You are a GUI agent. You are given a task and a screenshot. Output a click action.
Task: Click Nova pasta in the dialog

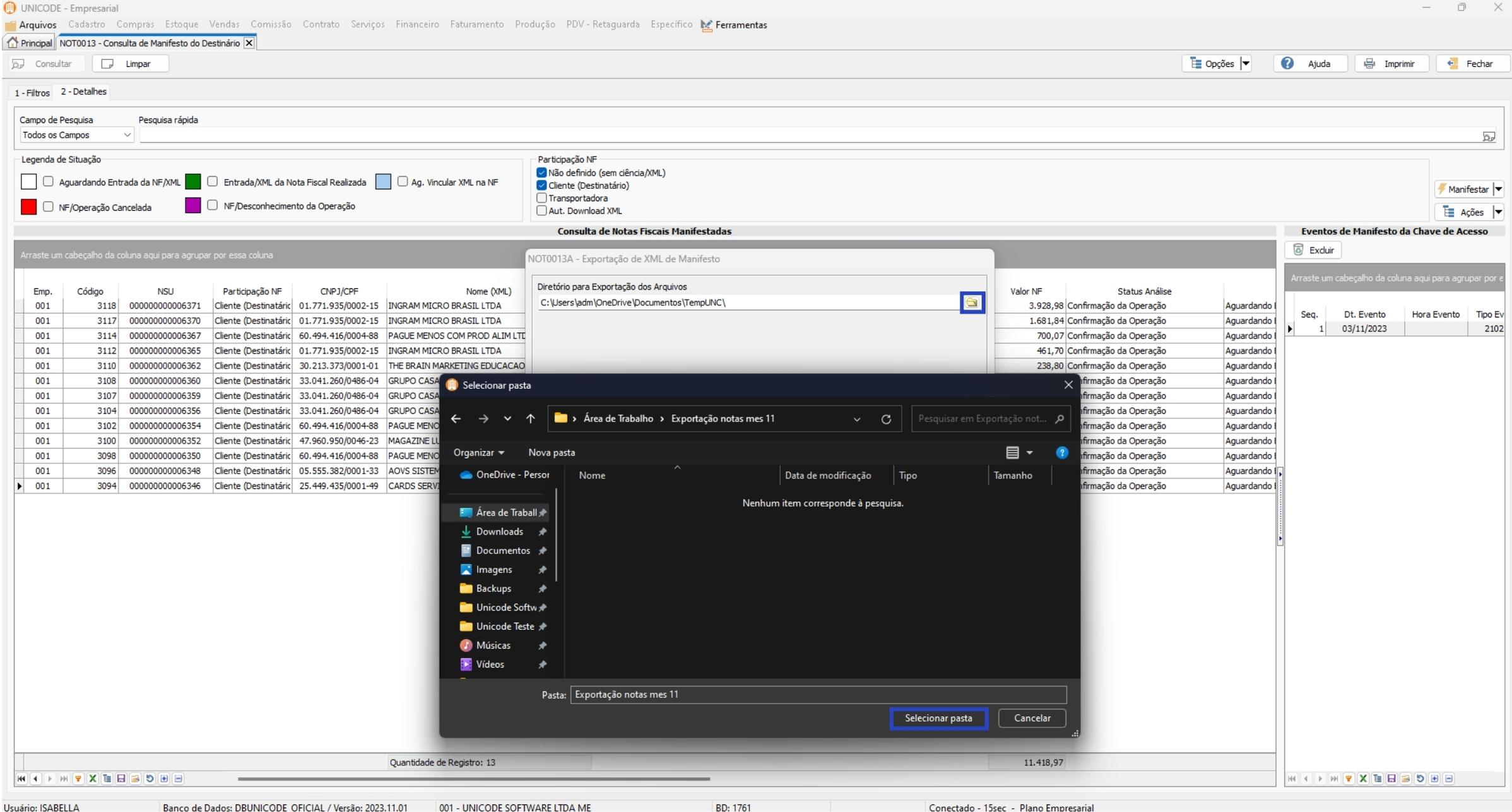551,453
